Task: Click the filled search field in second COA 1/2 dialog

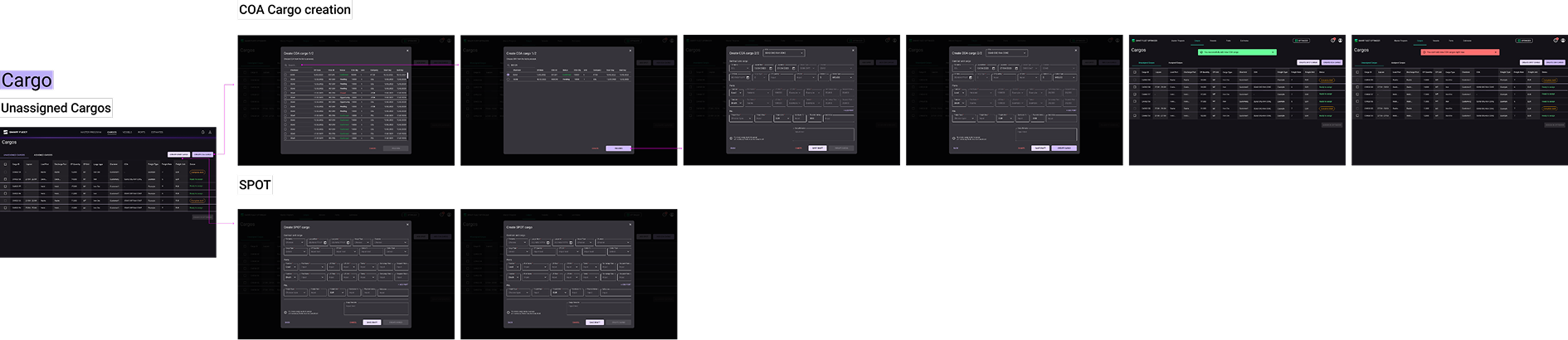Action: tap(521, 65)
